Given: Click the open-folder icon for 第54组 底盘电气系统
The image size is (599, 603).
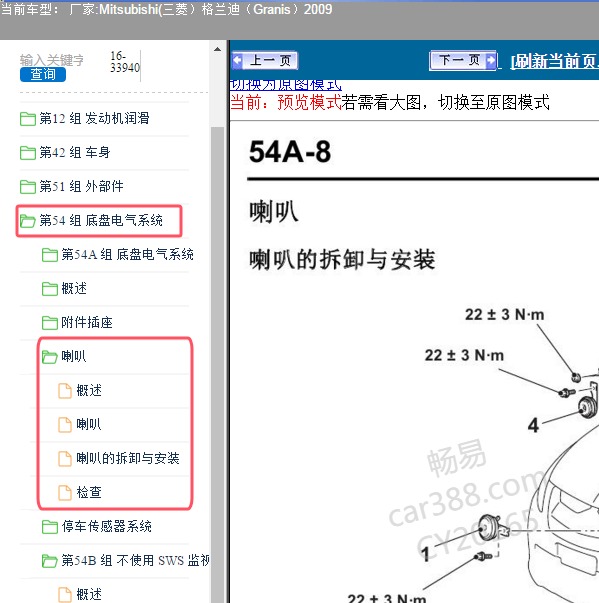Looking at the screenshot, I should pyautogui.click(x=28, y=221).
